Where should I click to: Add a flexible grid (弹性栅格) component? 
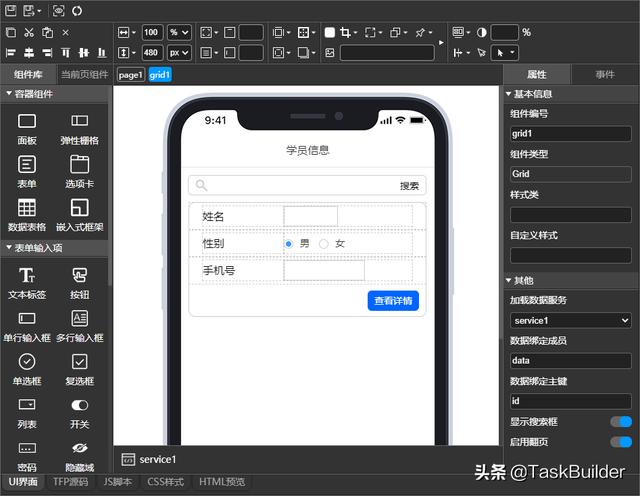coord(80,129)
